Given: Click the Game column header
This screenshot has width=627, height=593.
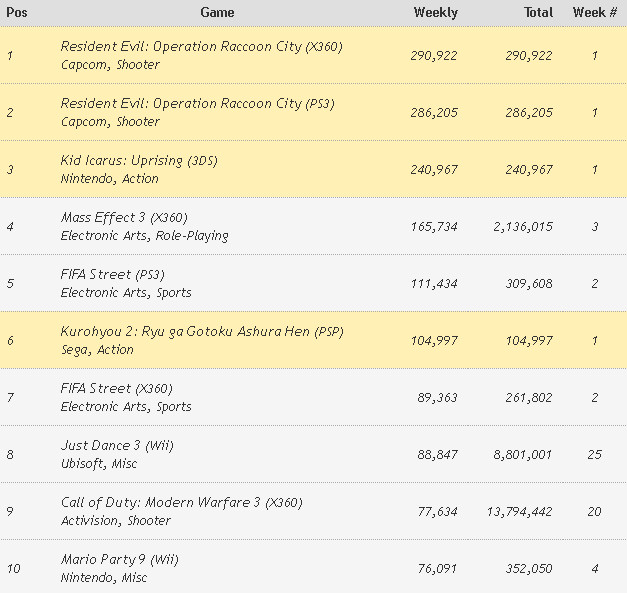Looking at the screenshot, I should (x=217, y=13).
